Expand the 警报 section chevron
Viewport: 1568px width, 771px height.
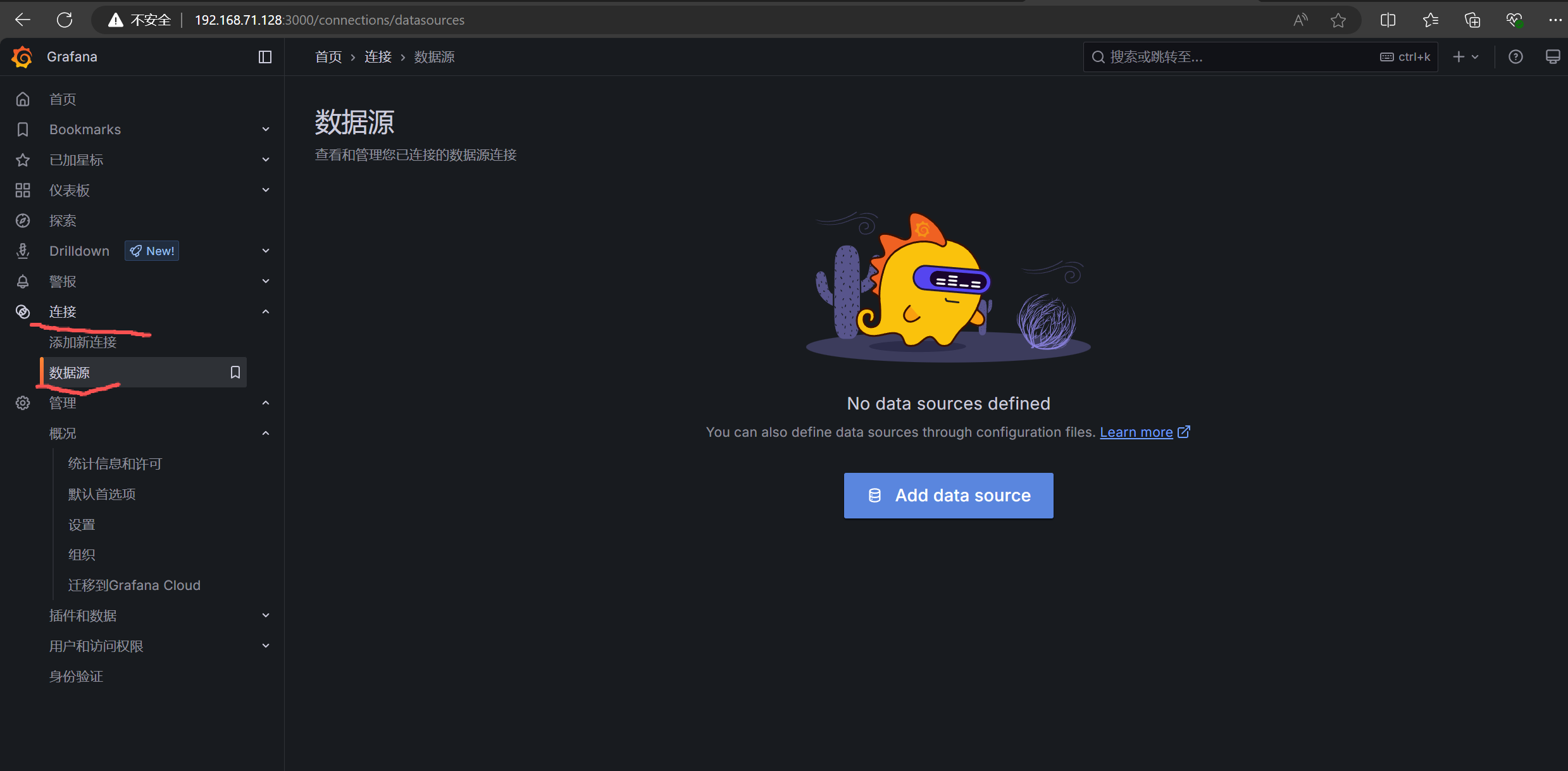click(x=266, y=282)
